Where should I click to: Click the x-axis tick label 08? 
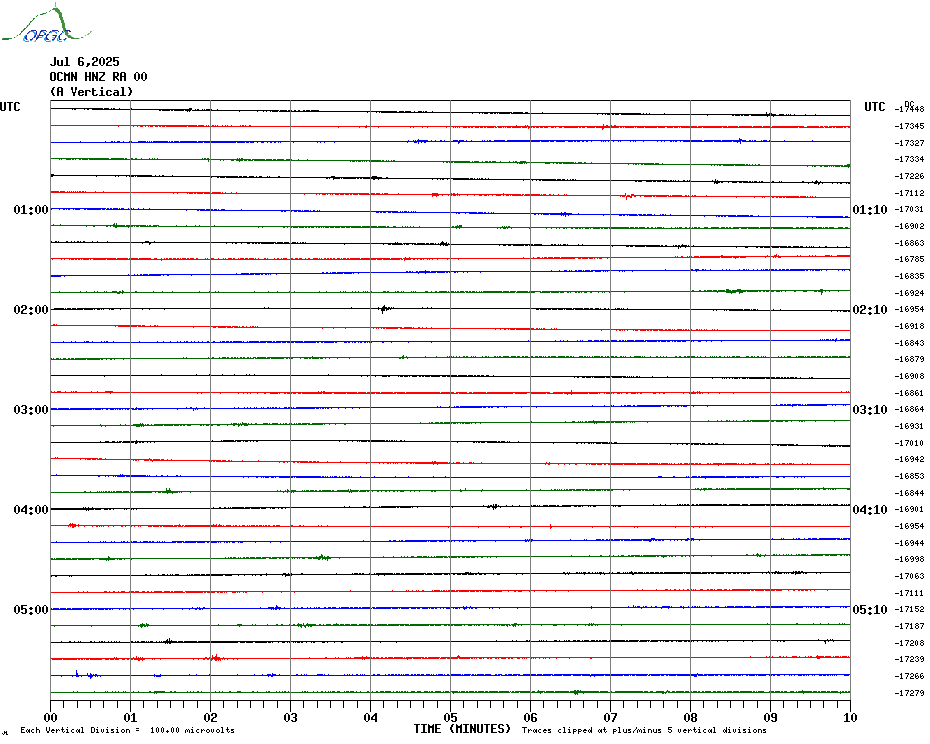tap(690, 718)
